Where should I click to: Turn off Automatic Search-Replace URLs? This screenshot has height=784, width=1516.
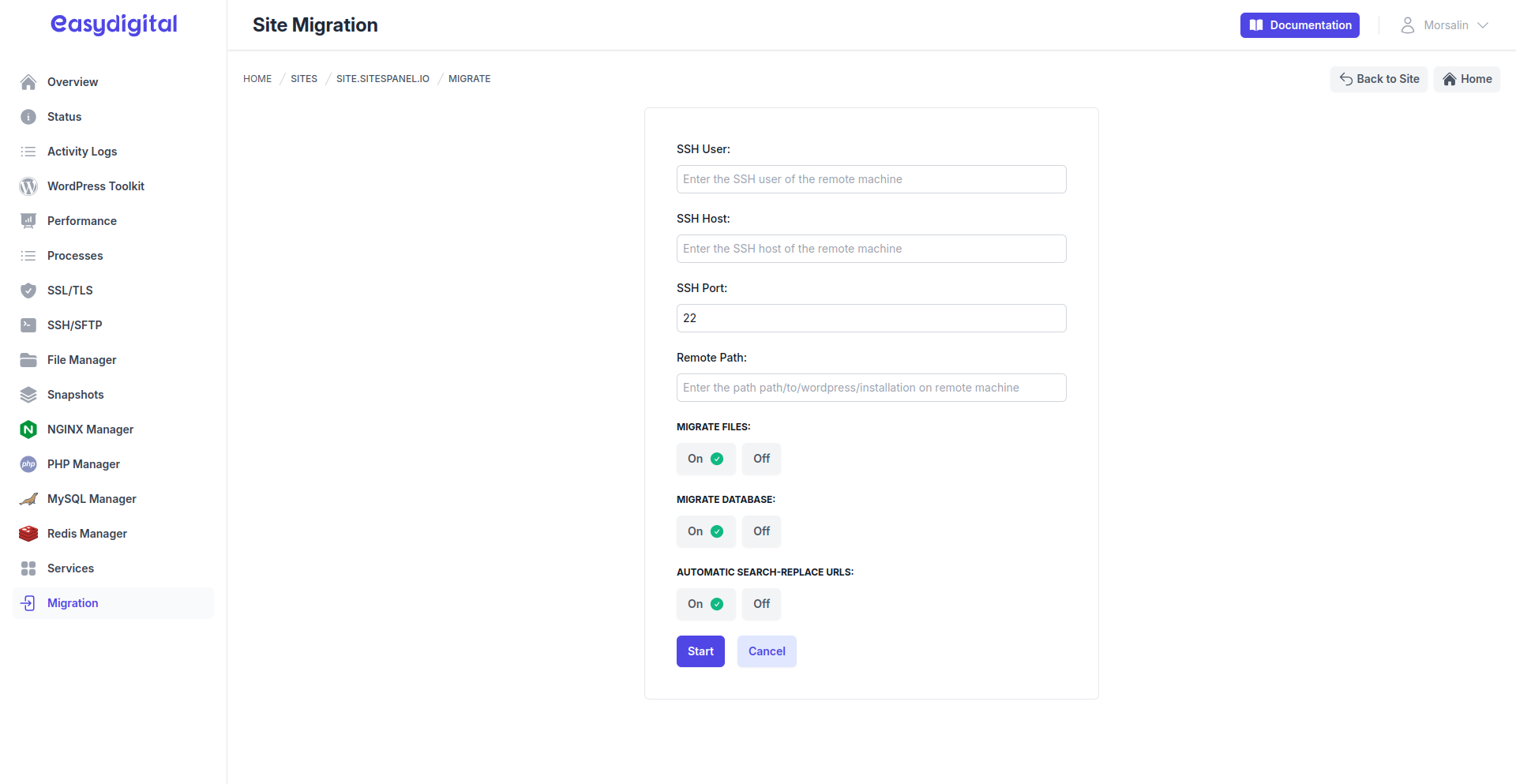click(760, 603)
